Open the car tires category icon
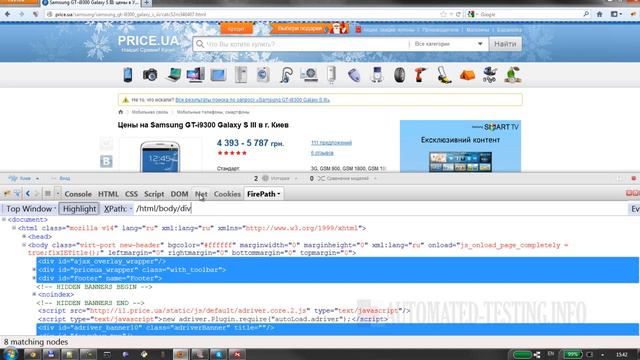The image size is (640, 360). pyautogui.click(x=399, y=75)
